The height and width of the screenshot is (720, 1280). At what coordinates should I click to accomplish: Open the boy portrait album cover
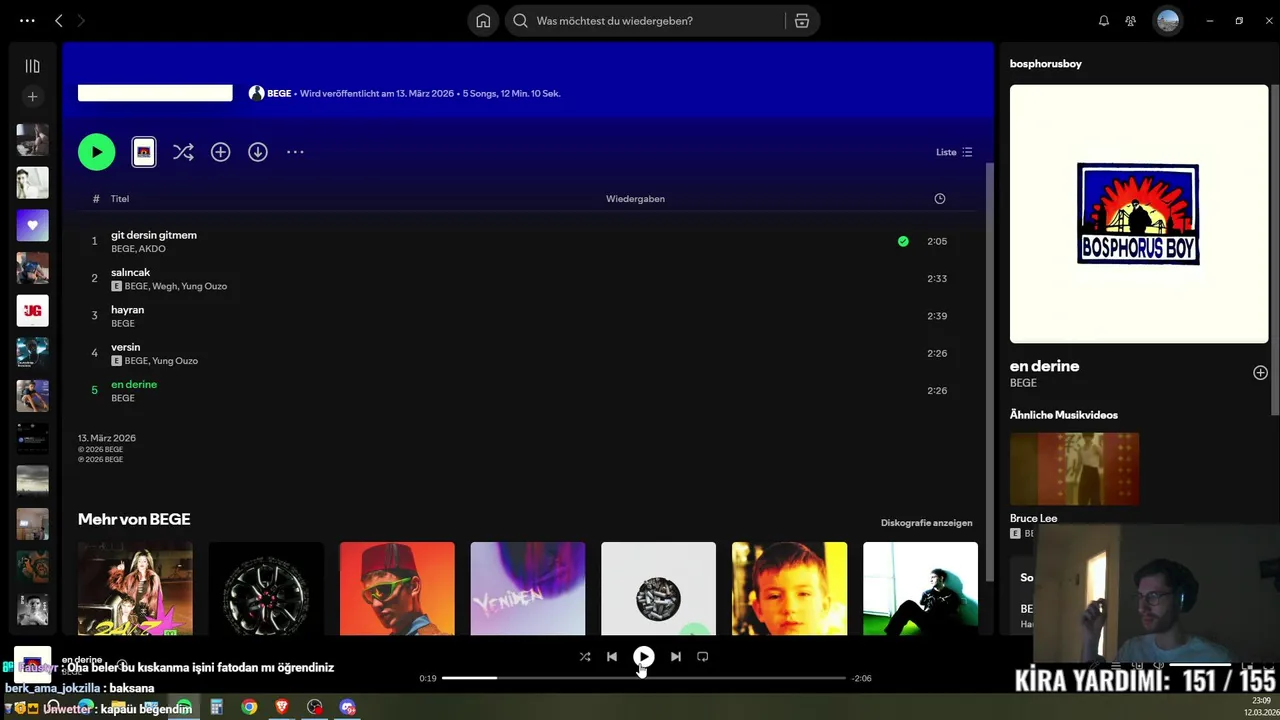pyautogui.click(x=789, y=589)
